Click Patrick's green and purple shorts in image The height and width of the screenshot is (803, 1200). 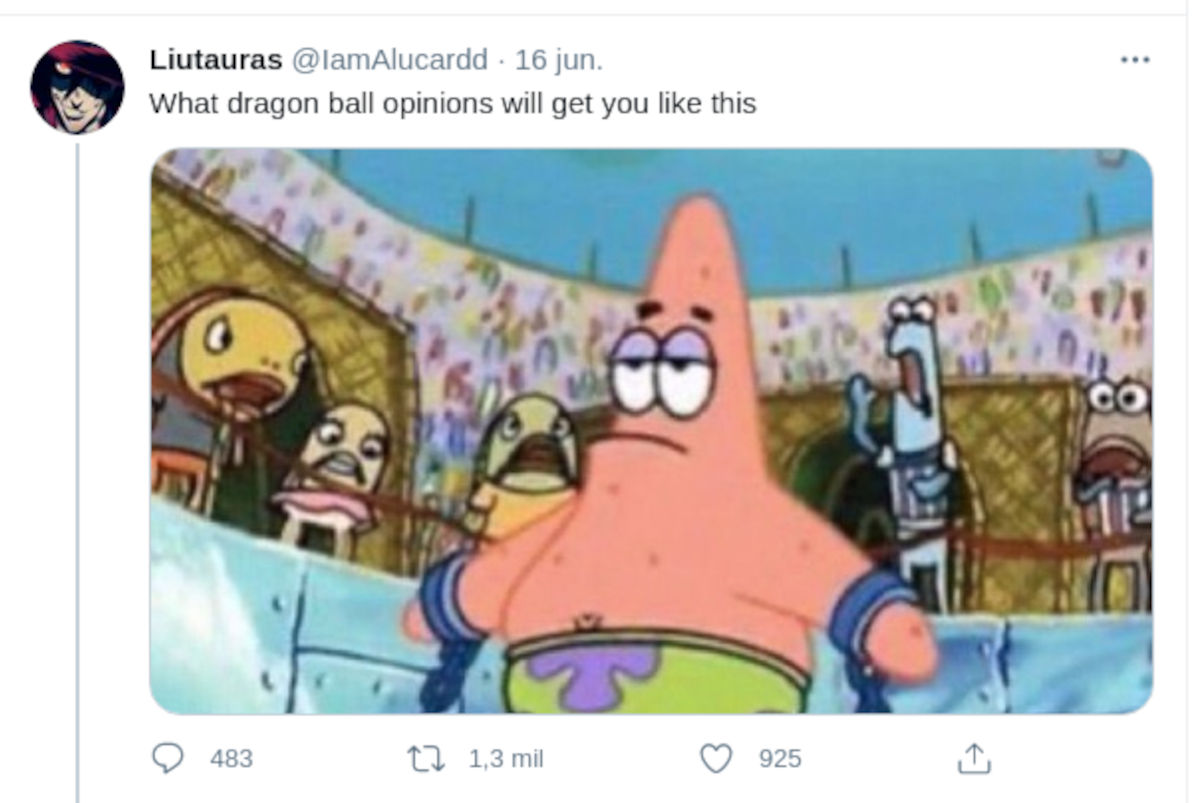657,672
